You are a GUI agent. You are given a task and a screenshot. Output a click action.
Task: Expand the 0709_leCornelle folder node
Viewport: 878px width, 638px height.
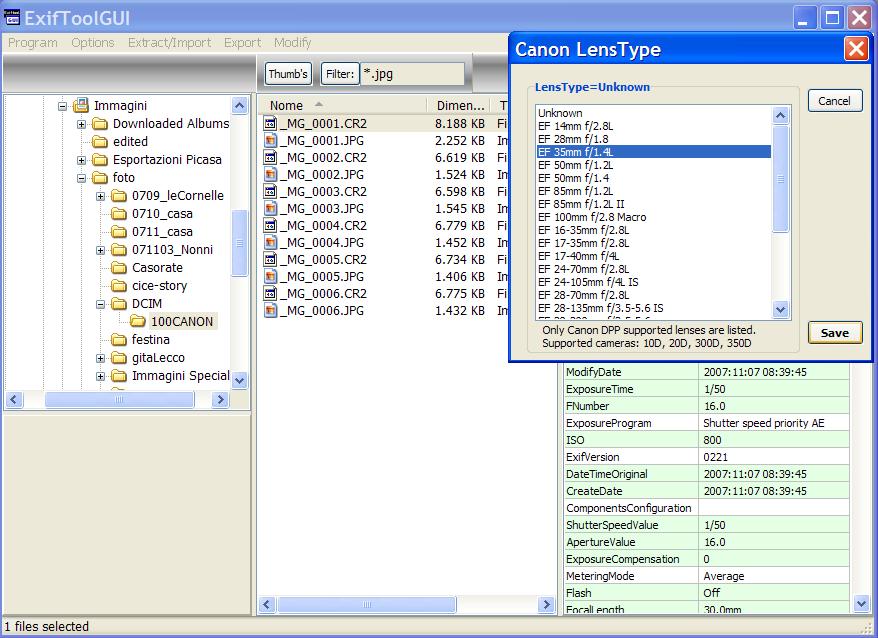101,196
